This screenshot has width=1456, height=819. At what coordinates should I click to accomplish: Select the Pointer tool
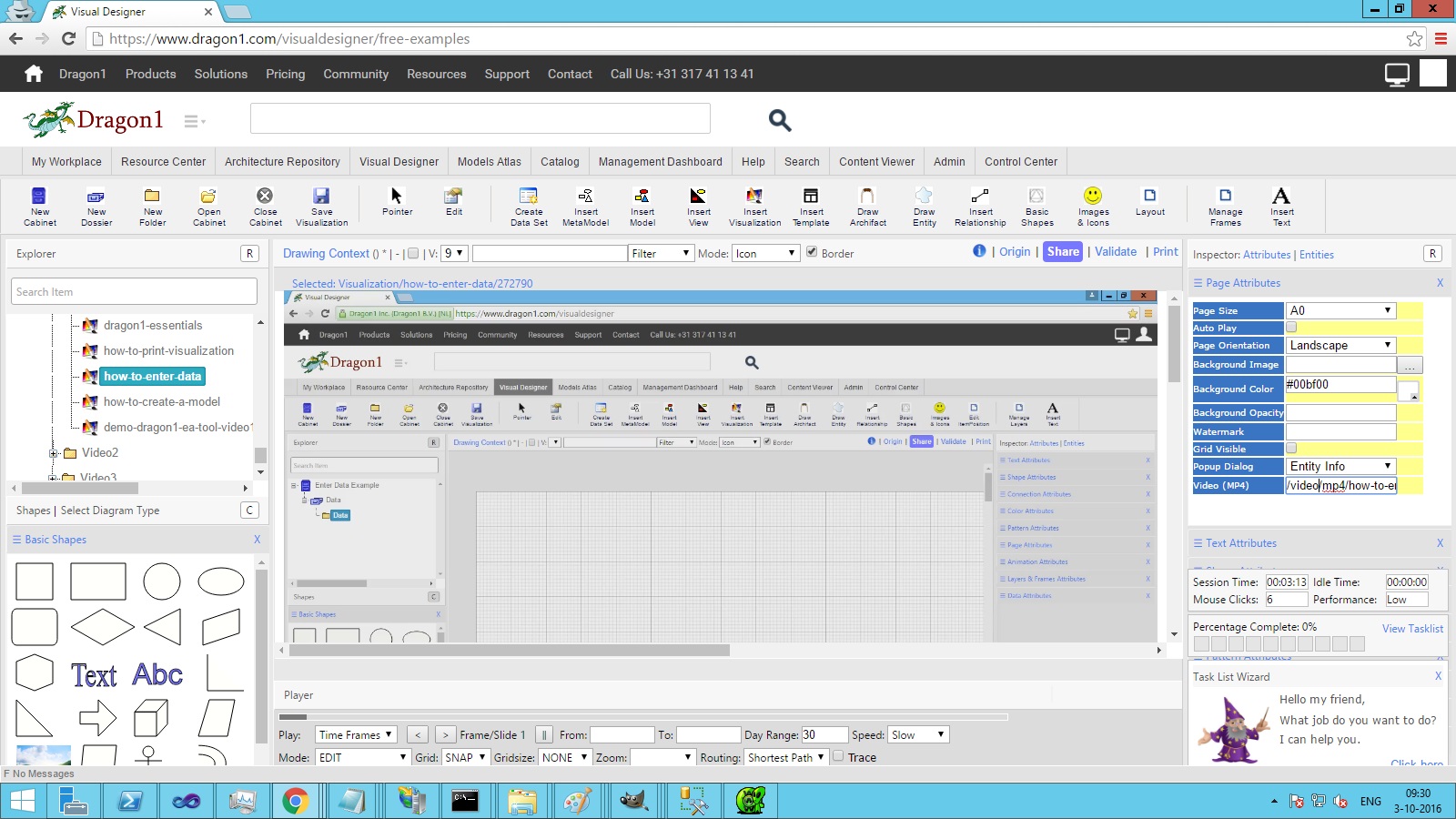click(397, 201)
